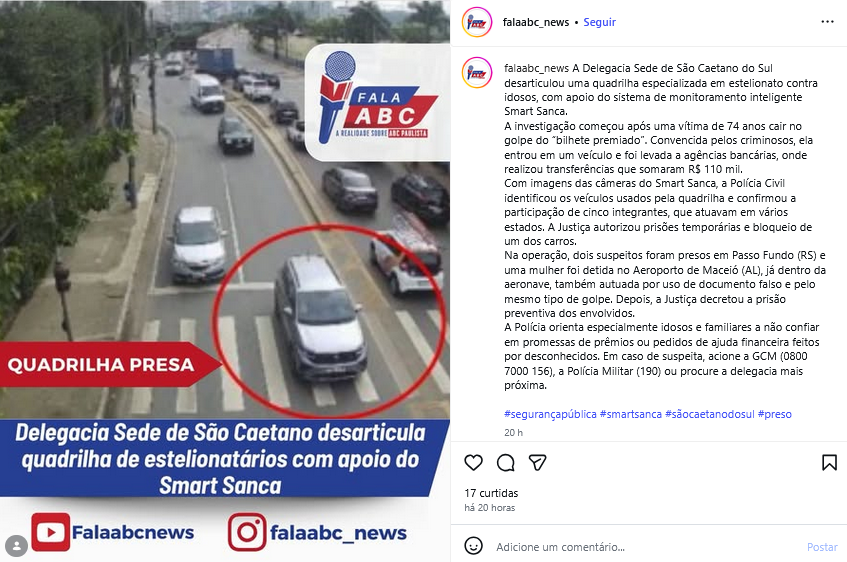
Task: Submit comment with Postar button
Action: (x=822, y=547)
